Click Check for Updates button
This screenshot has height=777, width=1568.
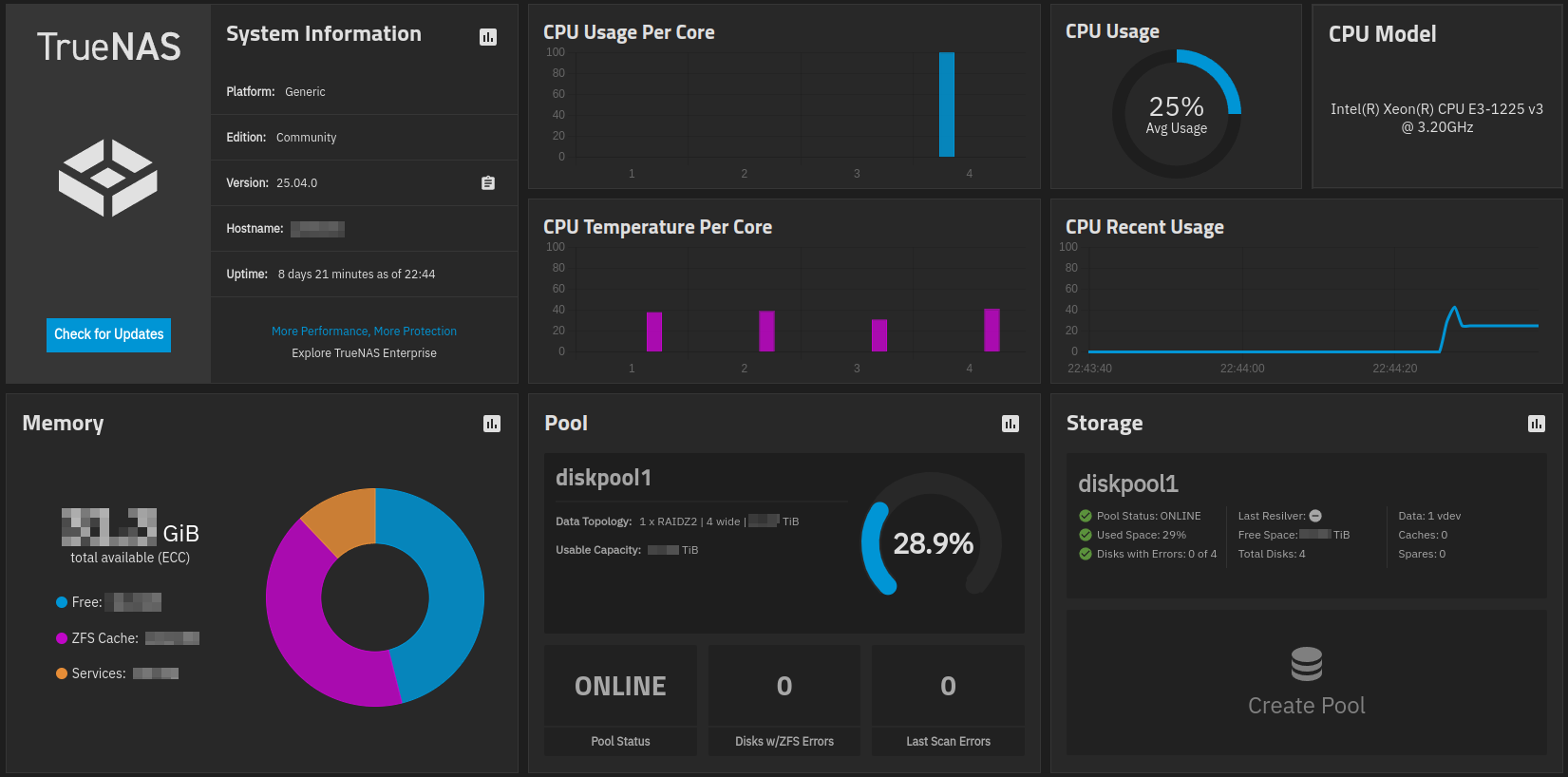pyautogui.click(x=108, y=334)
